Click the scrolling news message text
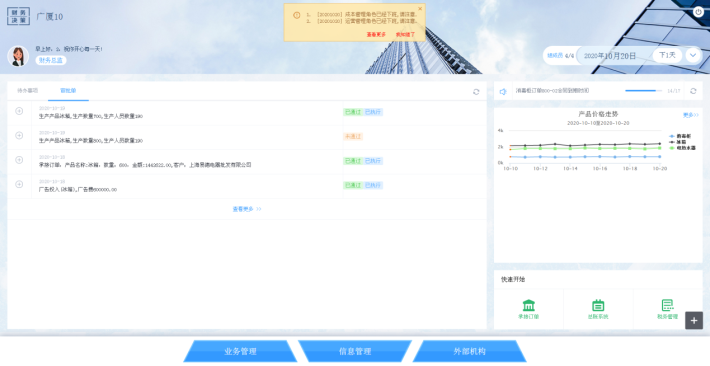 552,91
